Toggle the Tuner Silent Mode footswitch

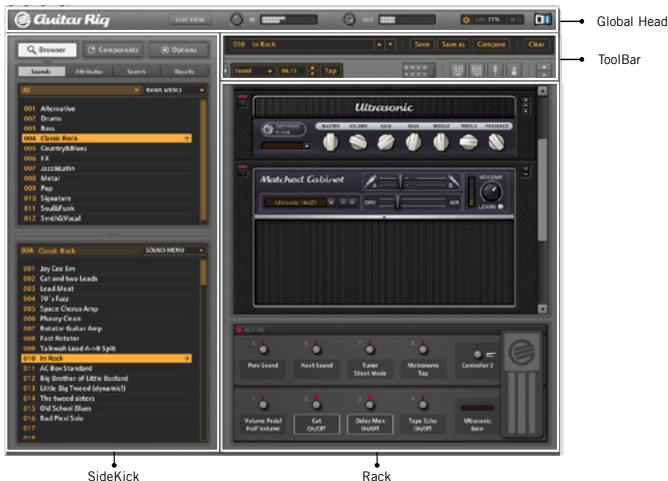tap(370, 350)
